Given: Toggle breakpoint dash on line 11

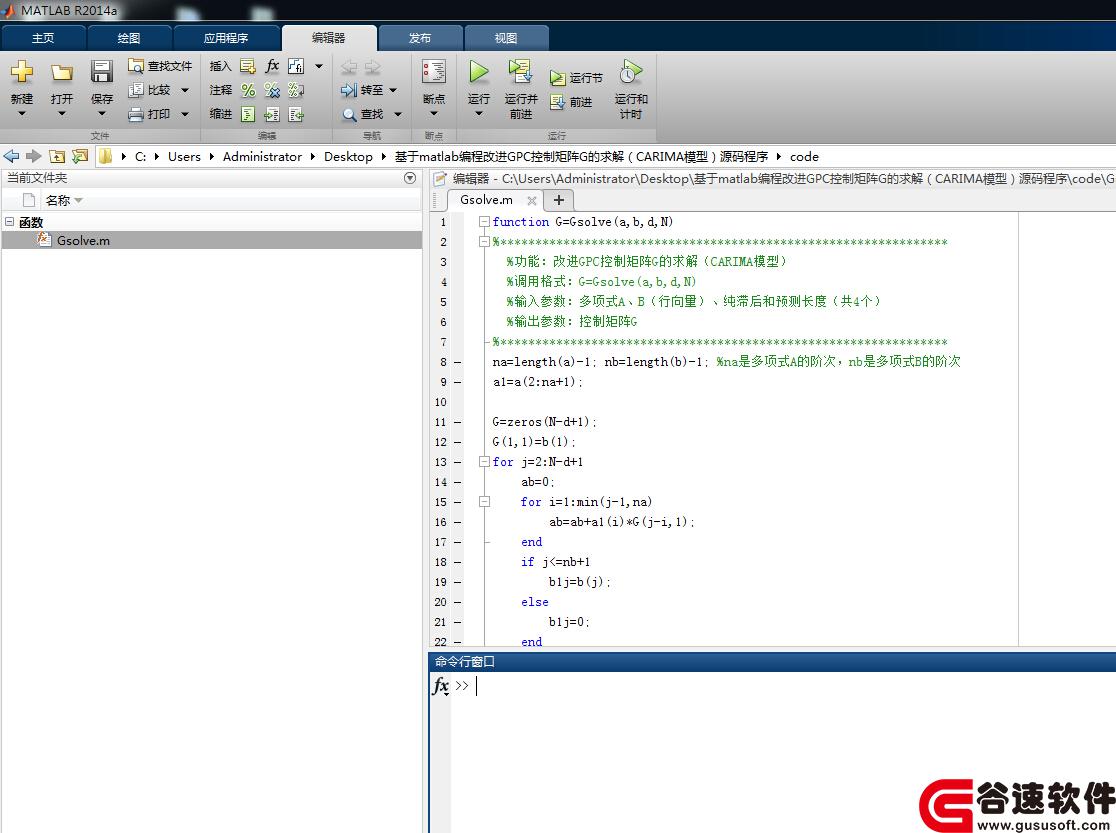Looking at the screenshot, I should (458, 422).
